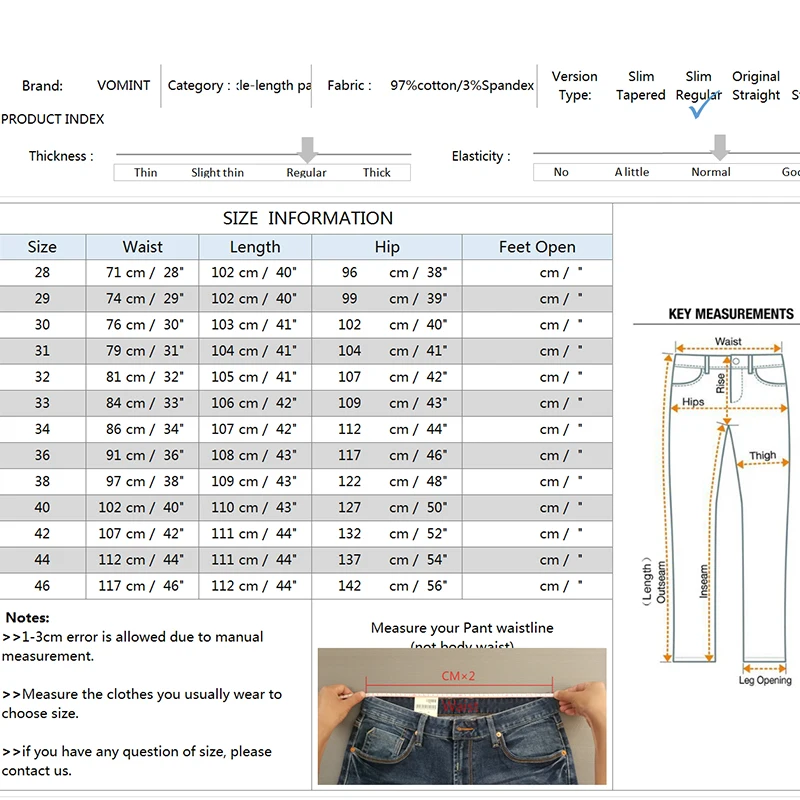
Task: Click the blue checkmark on Slim Regular
Action: [x=705, y=104]
